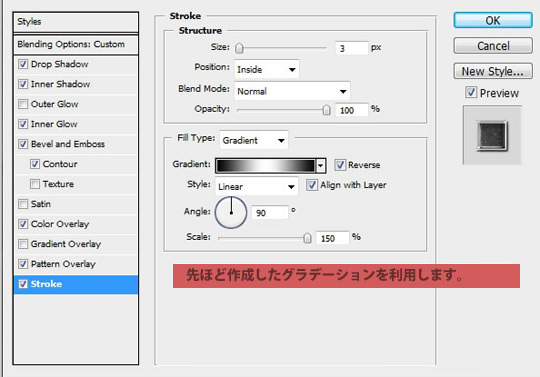This screenshot has height=377, width=540.
Task: Select the Contour sub-effect label
Action: (60, 164)
